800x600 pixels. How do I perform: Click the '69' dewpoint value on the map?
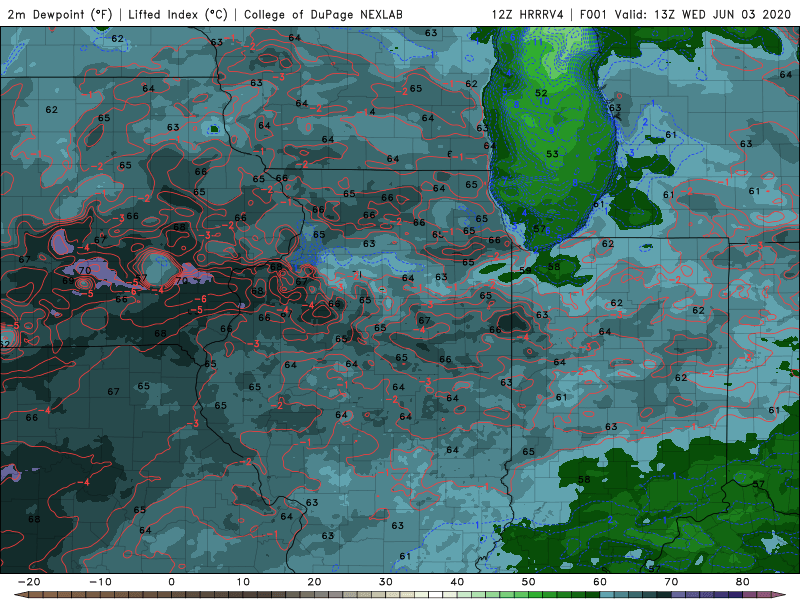pyautogui.click(x=68, y=281)
